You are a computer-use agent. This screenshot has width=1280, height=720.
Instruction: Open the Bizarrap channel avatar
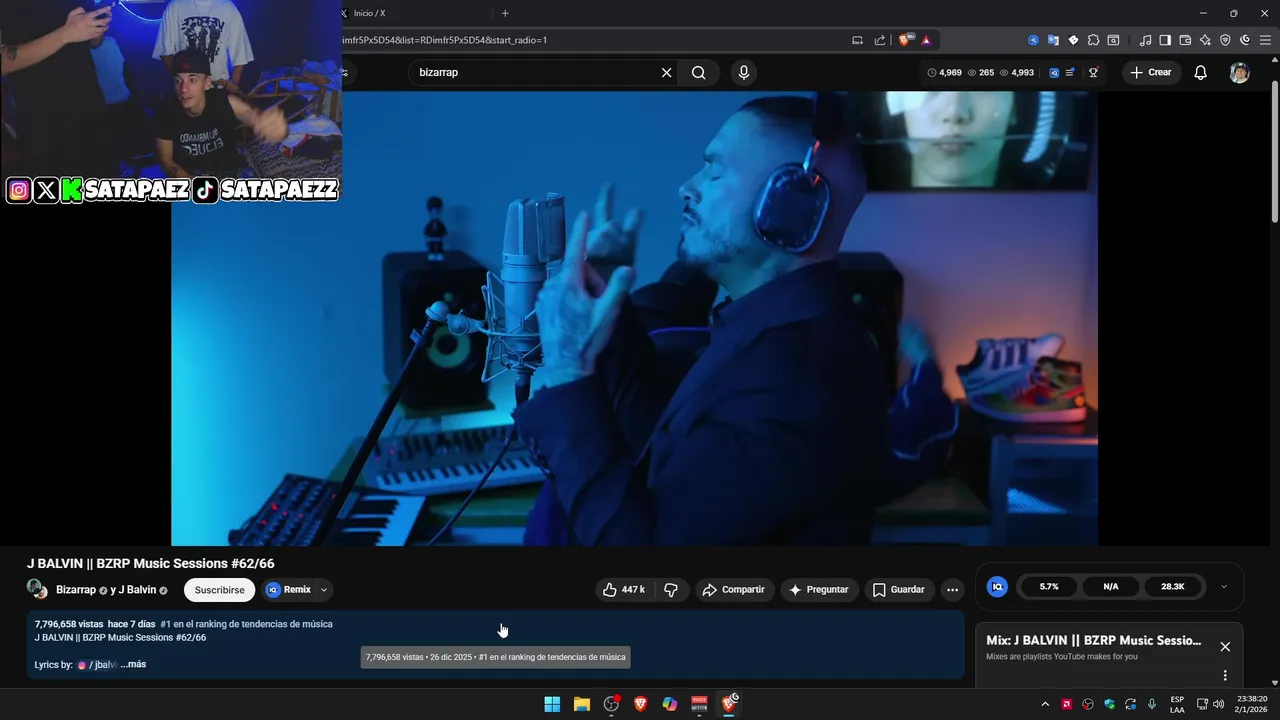point(37,589)
